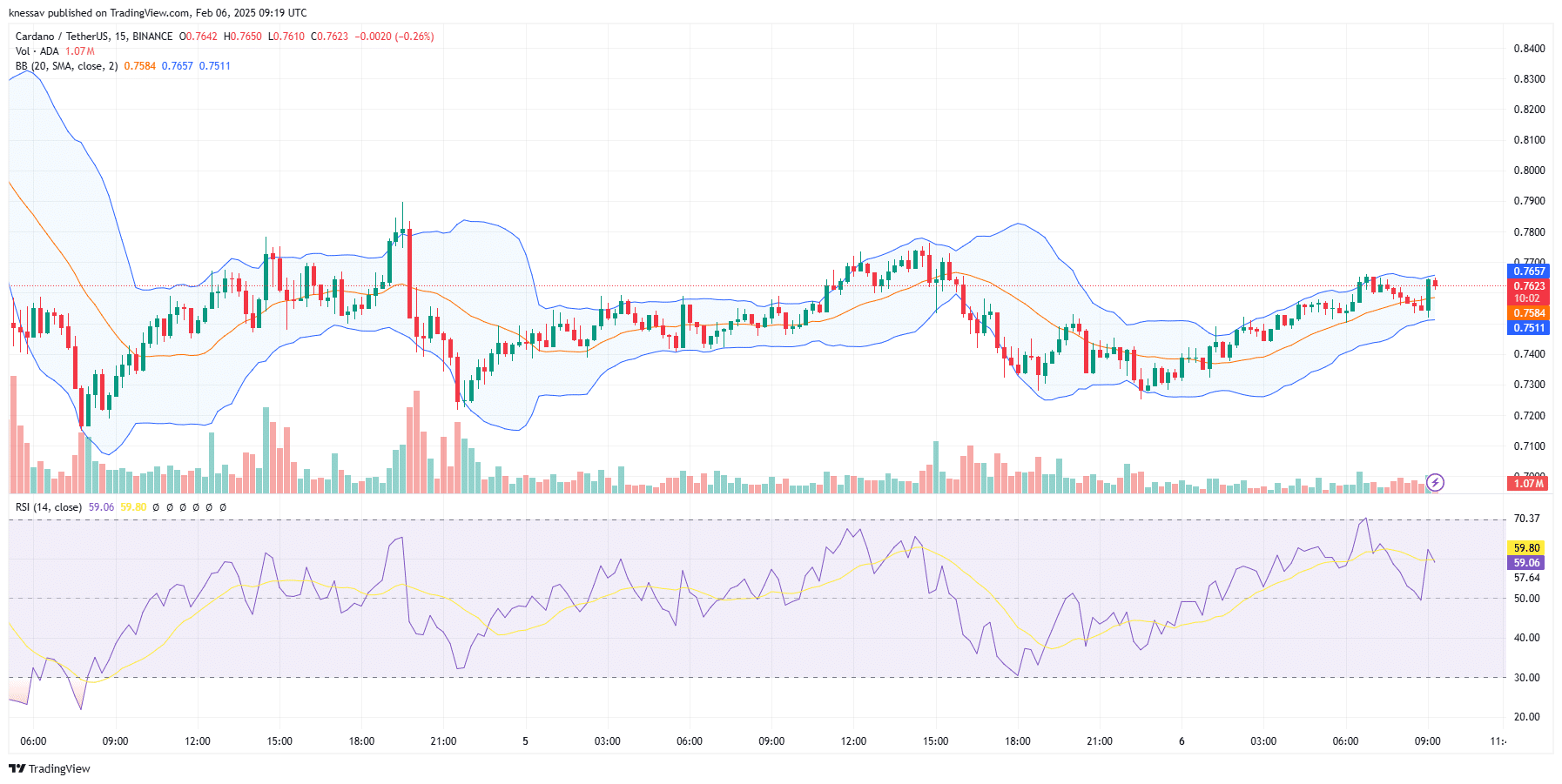1562x784 pixels.
Task: Select the BB (20, SMA, close, 2) legend
Action: click(x=66, y=66)
